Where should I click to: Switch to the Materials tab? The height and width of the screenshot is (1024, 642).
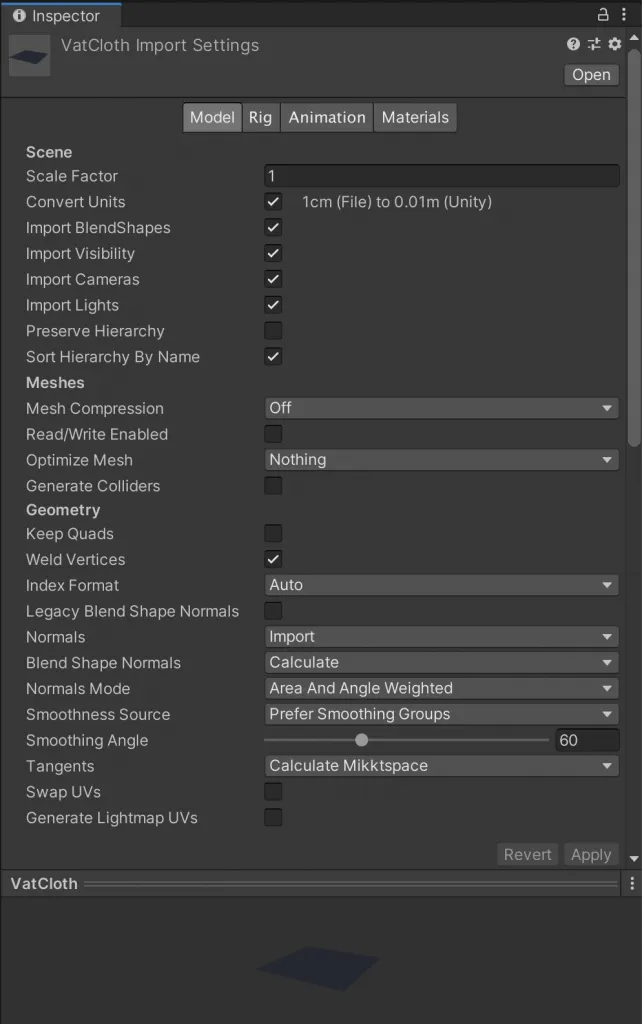click(415, 117)
